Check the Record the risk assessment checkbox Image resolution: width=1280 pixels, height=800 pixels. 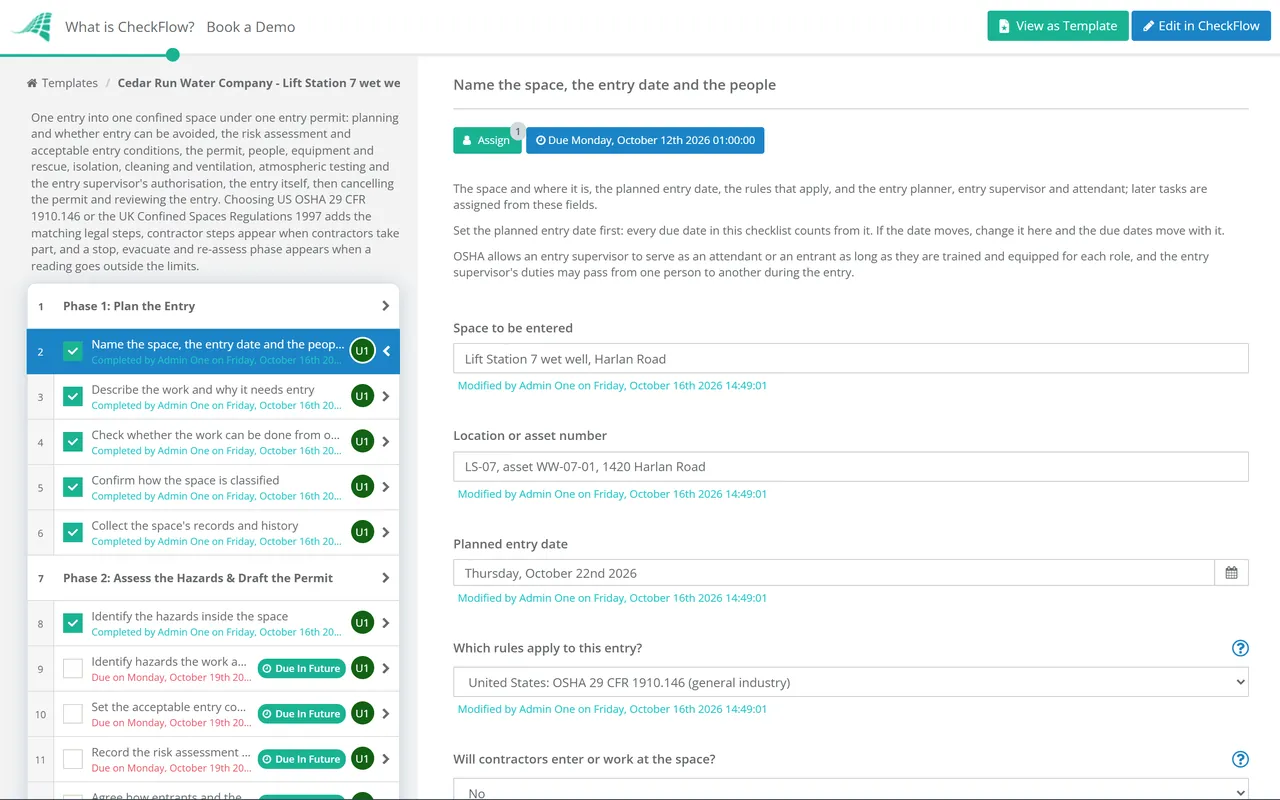pos(73,759)
